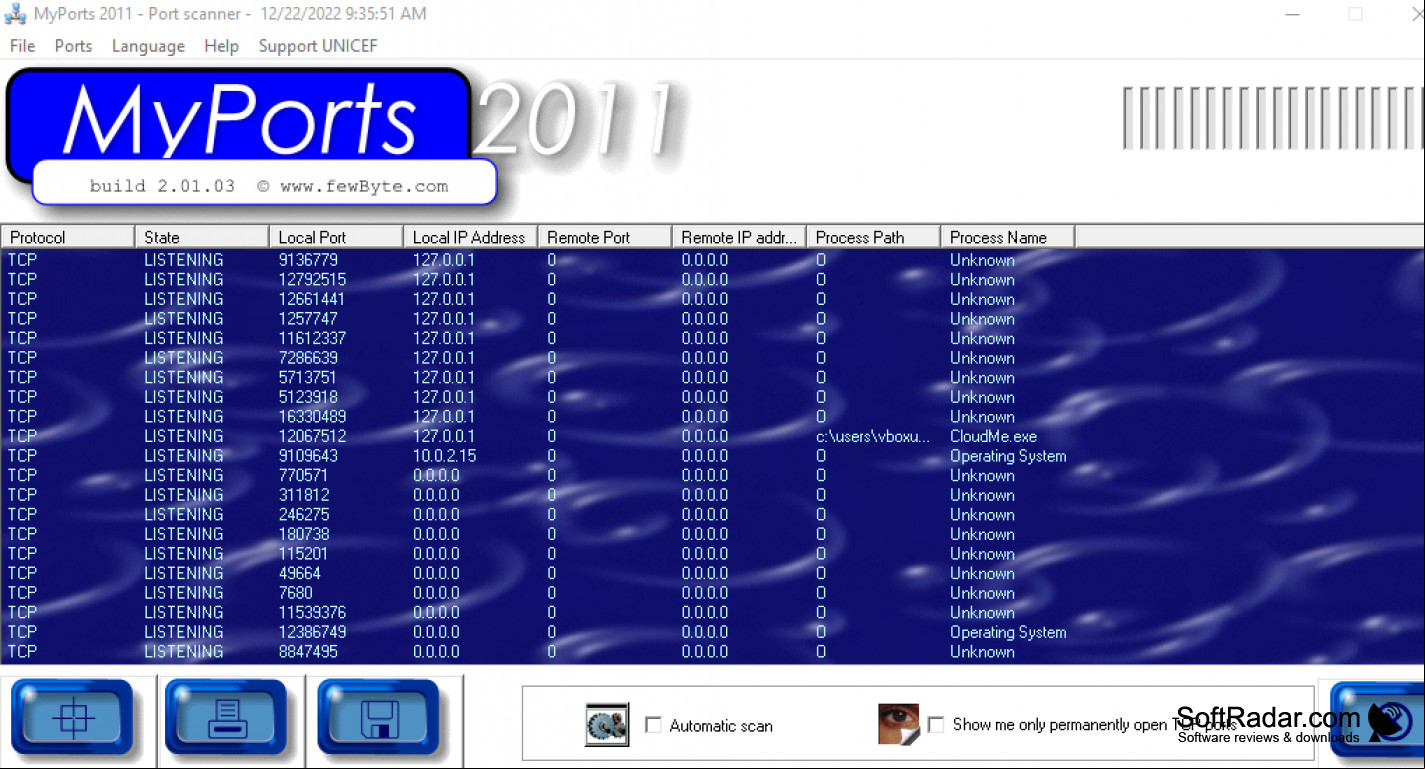
Task: Sort by Local IP Address column header
Action: point(470,237)
